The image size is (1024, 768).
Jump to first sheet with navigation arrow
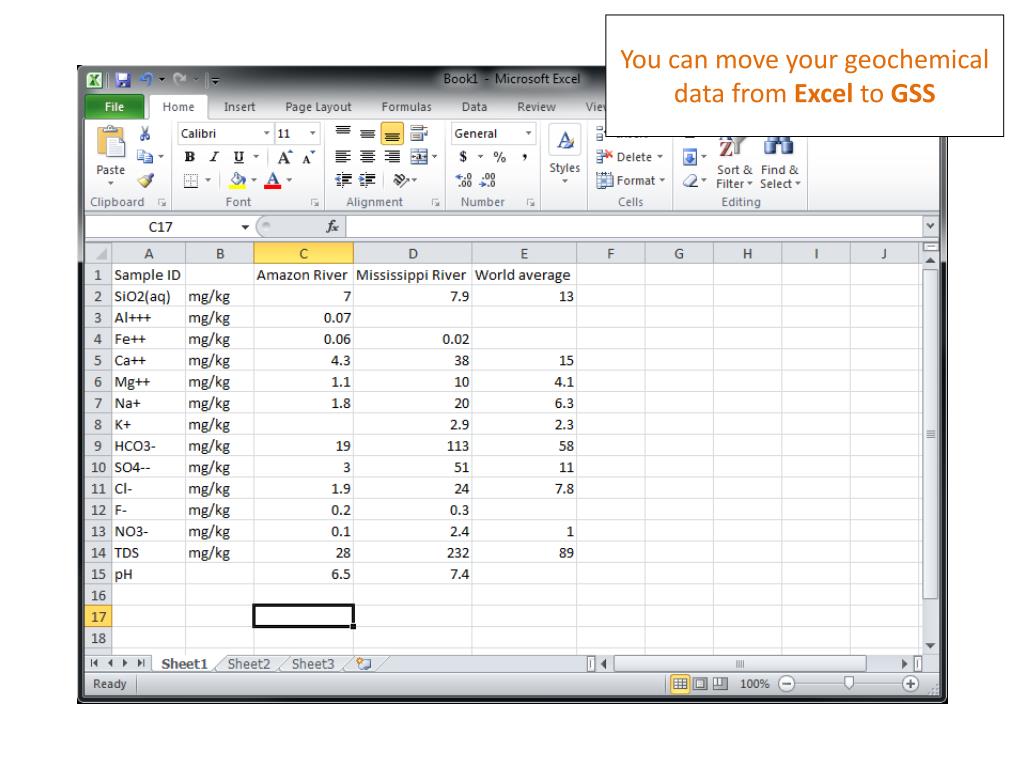click(94, 664)
